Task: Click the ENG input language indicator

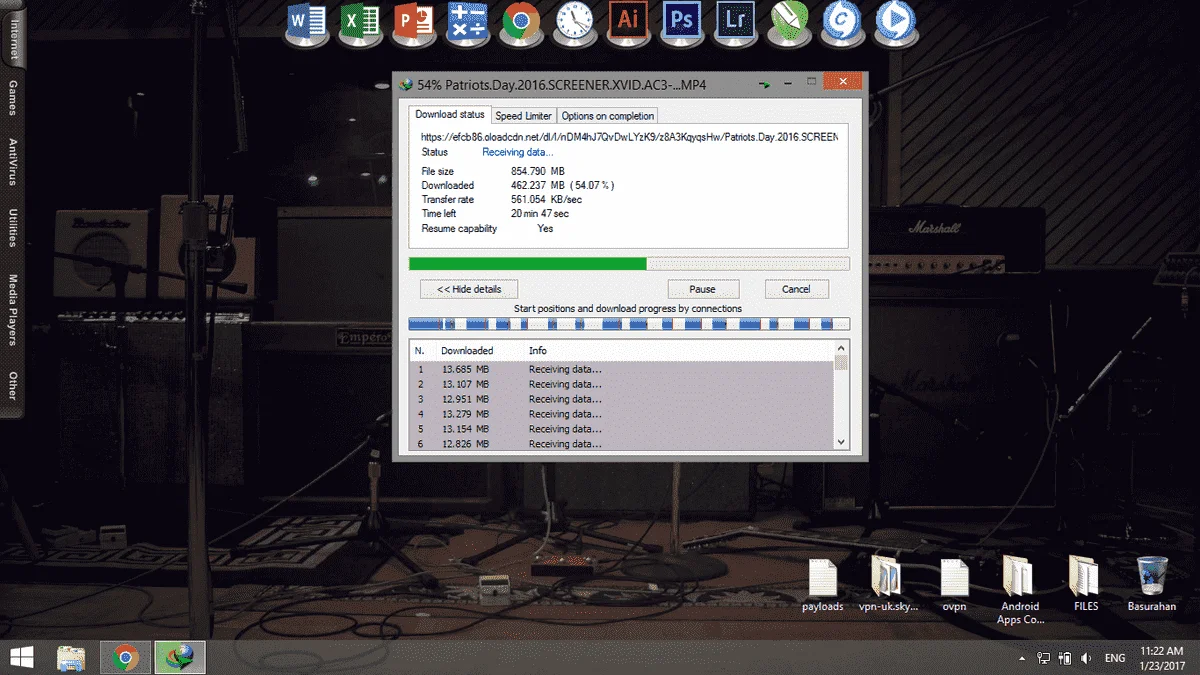Action: coord(1114,659)
